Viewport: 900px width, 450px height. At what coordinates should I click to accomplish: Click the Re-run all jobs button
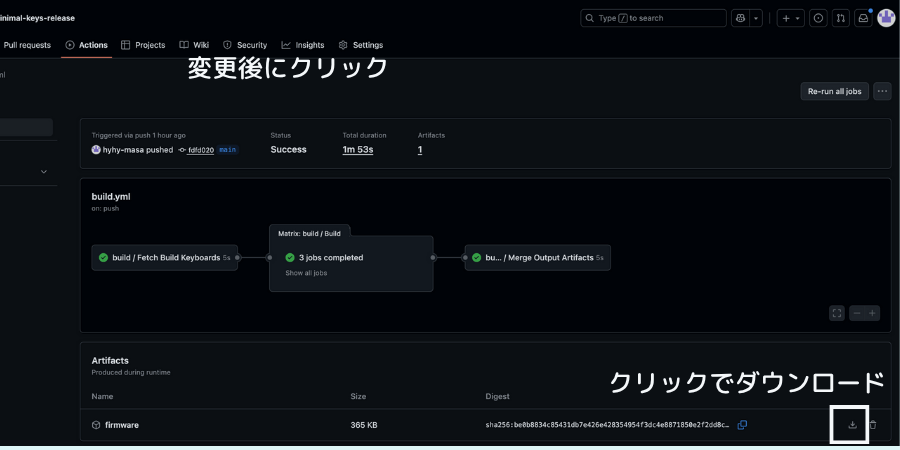[834, 91]
